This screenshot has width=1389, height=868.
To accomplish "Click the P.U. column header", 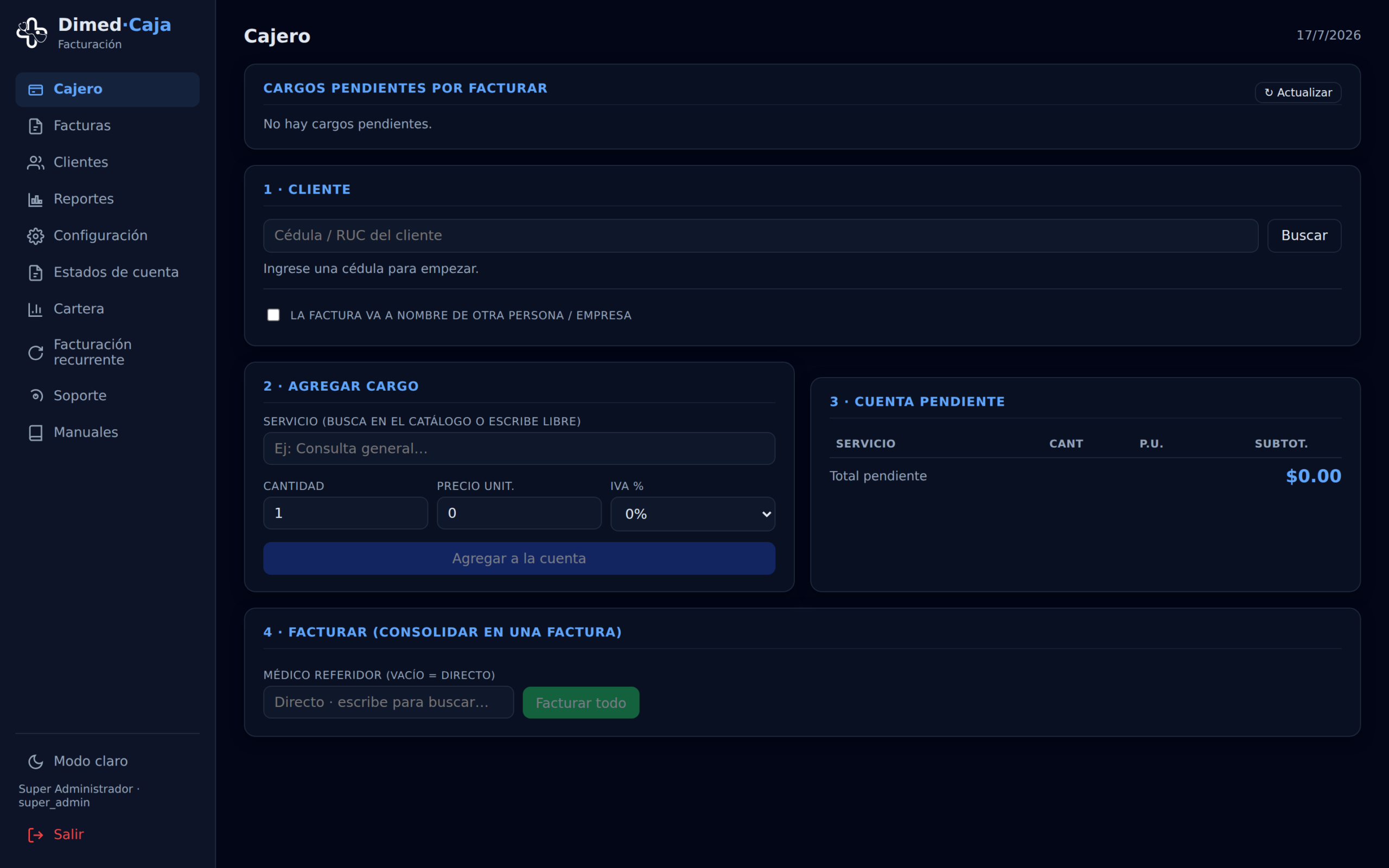I will point(1151,444).
